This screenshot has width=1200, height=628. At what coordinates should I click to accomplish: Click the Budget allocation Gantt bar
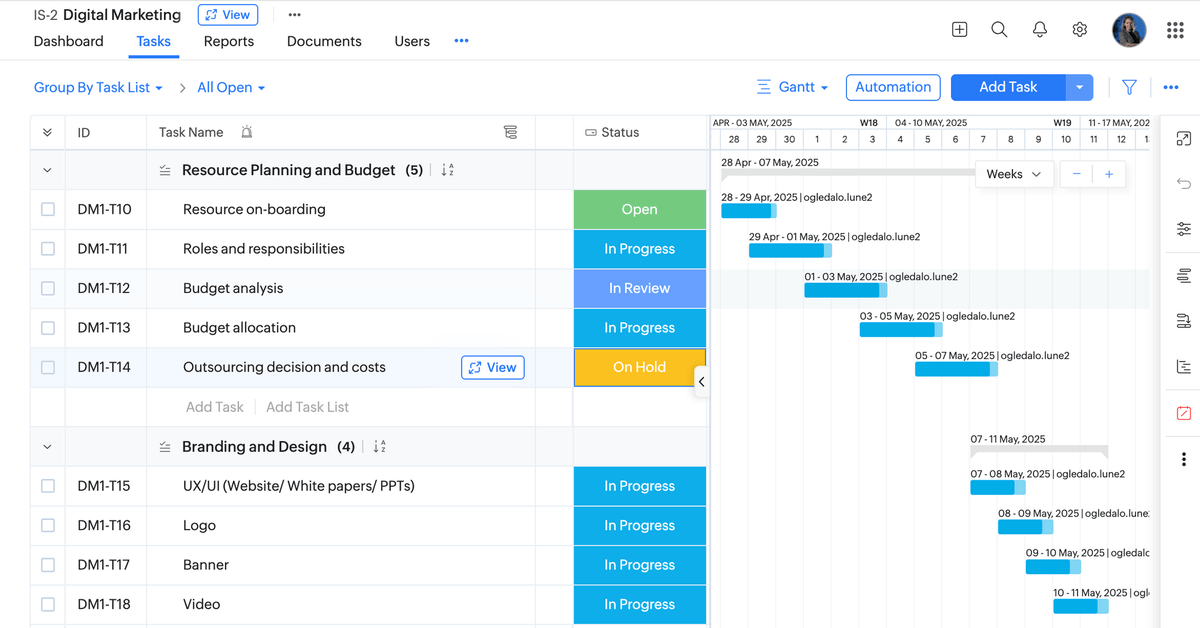(x=898, y=330)
